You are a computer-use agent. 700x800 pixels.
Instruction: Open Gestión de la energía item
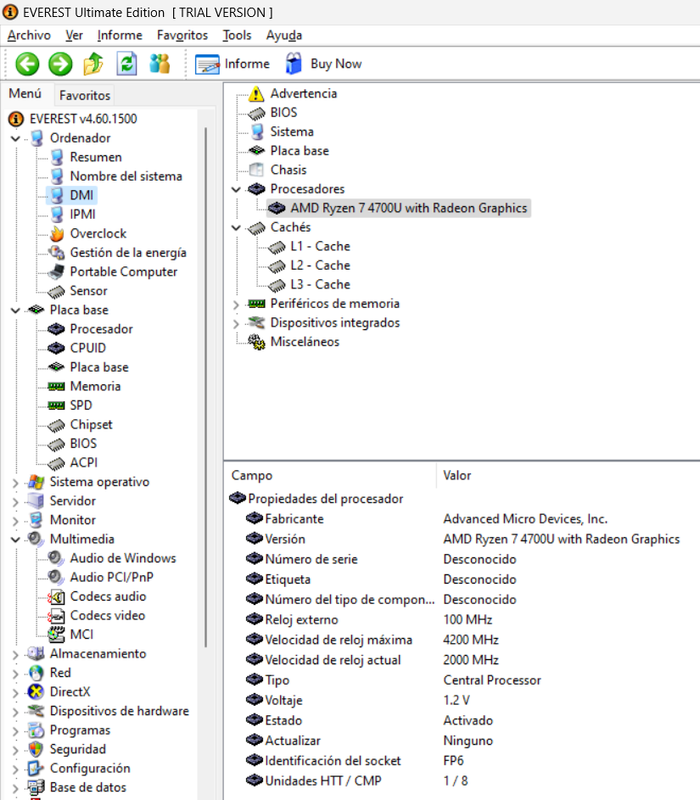pyautogui.click(x=128, y=253)
